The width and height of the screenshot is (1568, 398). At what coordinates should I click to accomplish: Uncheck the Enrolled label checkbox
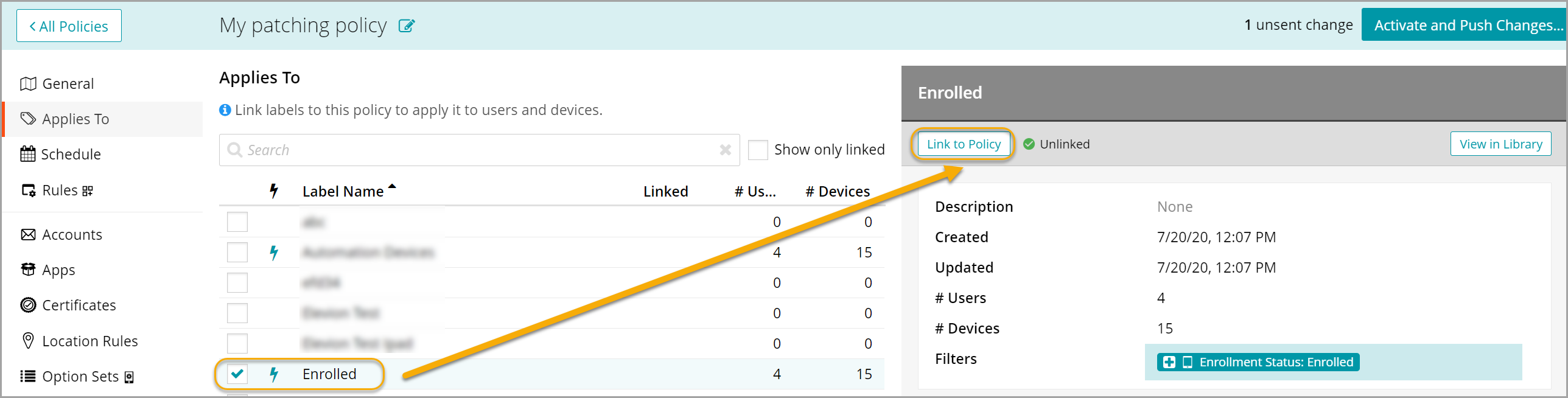[237, 374]
